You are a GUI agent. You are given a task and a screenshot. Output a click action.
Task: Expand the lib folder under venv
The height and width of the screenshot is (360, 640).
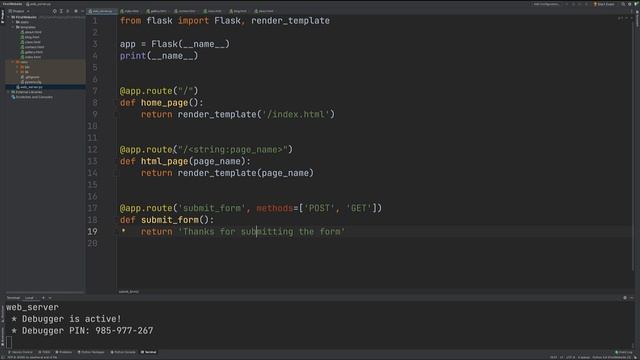coord(18,72)
